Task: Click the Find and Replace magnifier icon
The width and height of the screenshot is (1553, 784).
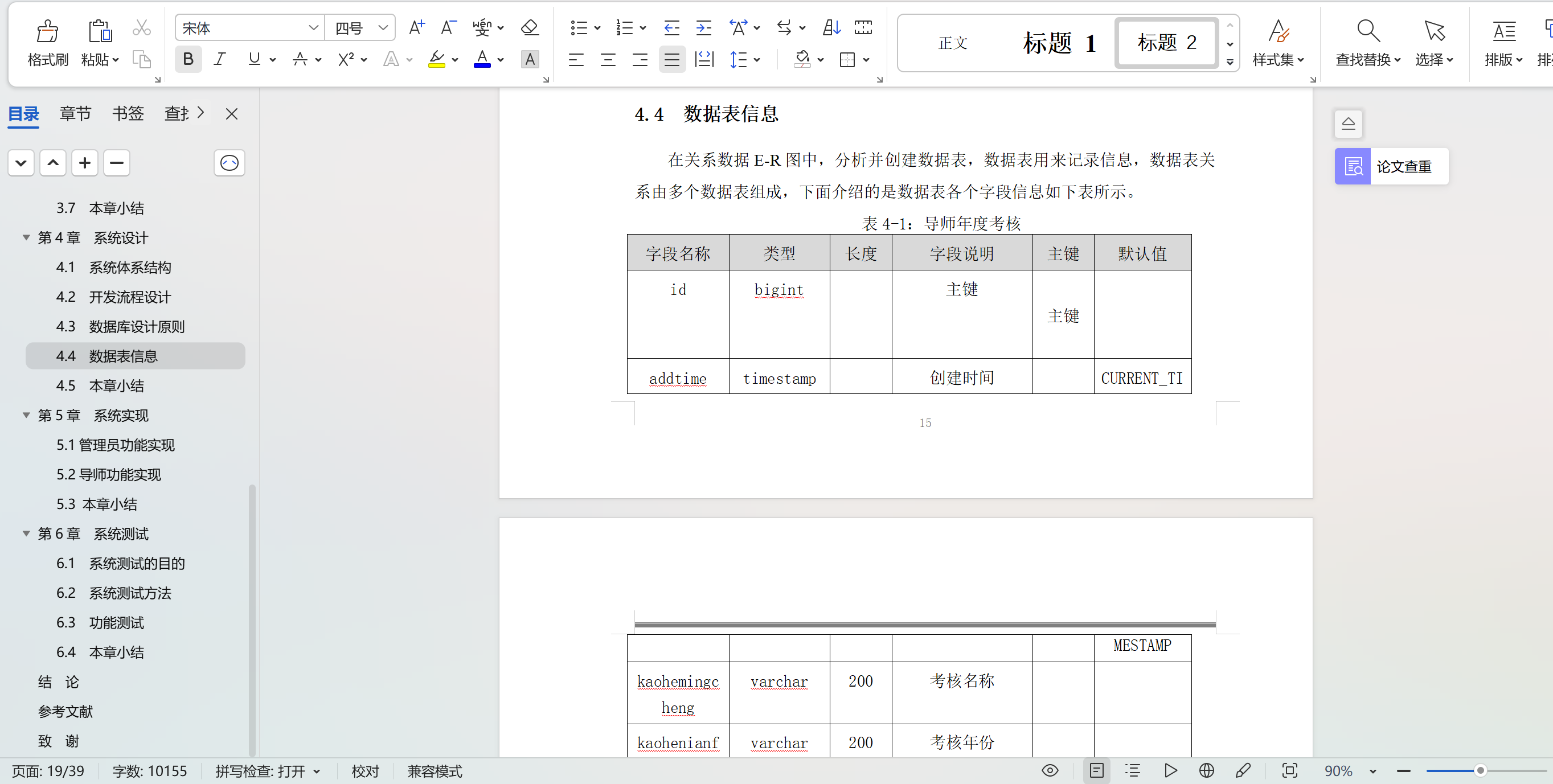Action: tap(1368, 30)
